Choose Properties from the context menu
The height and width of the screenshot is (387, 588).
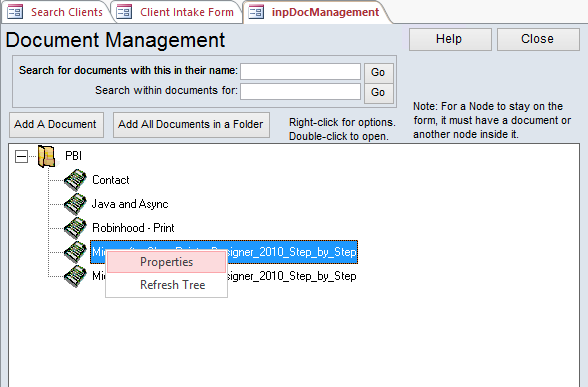166,262
